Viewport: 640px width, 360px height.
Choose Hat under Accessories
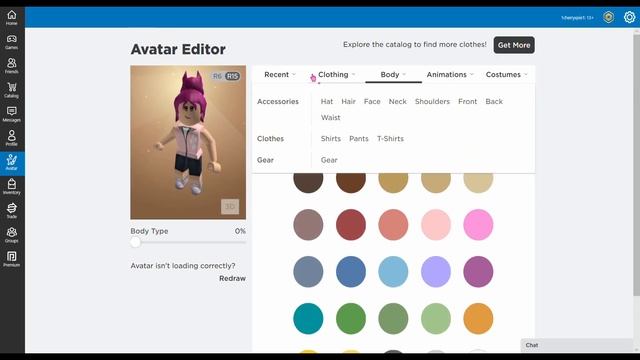click(327, 102)
